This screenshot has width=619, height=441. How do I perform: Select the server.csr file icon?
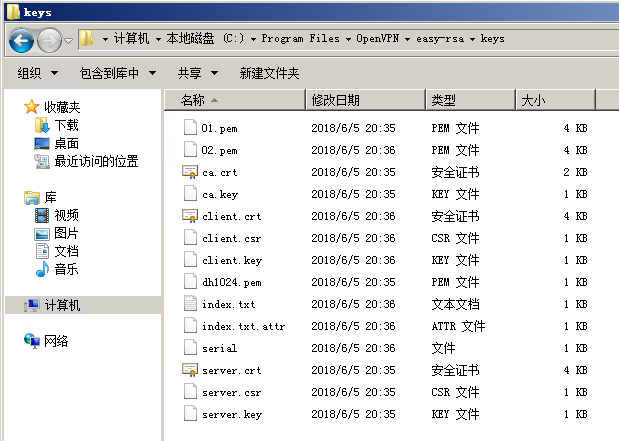coord(190,391)
